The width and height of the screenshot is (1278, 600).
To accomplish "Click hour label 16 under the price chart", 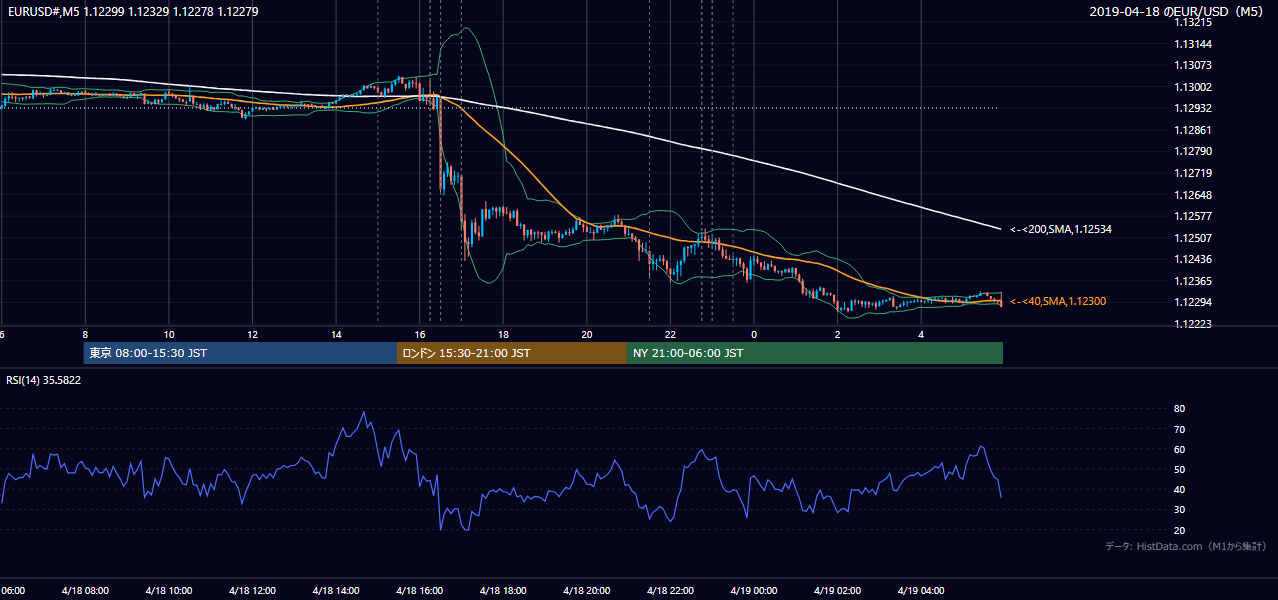I will (420, 334).
